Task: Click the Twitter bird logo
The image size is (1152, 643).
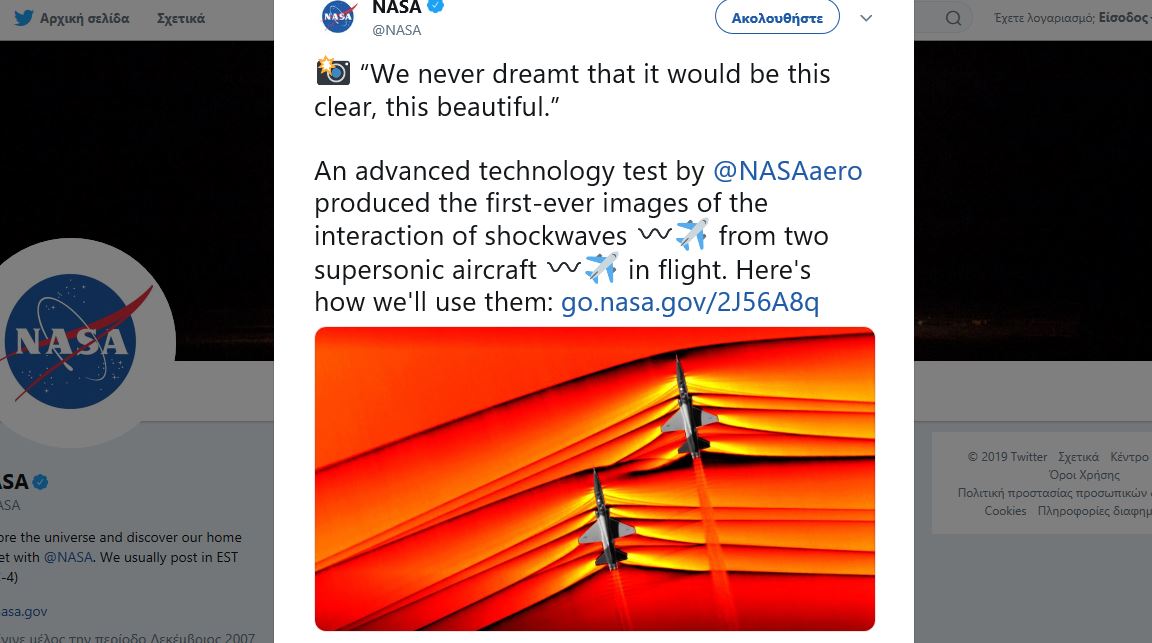Action: pyautogui.click(x=22, y=17)
